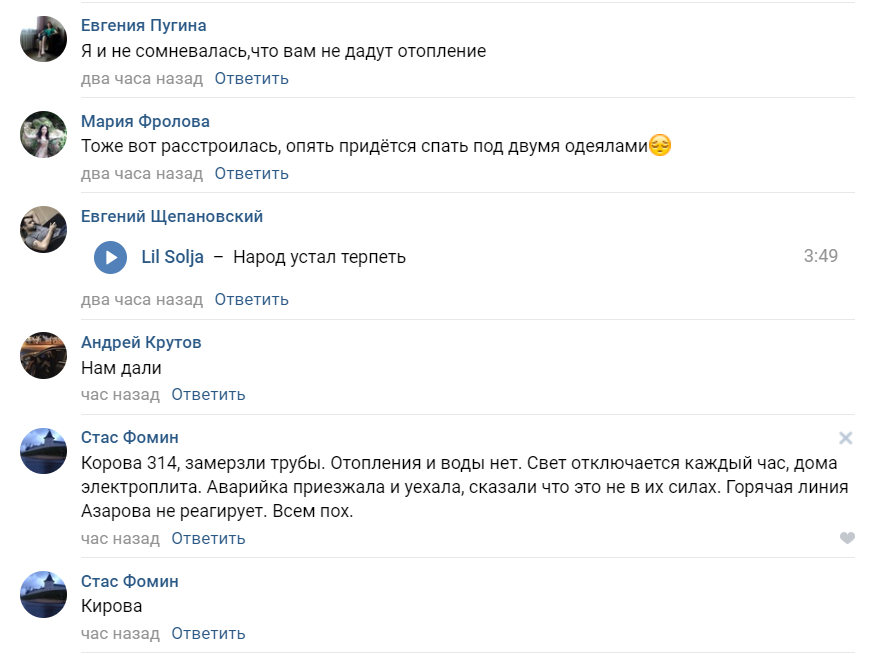Click 'два часа назад' timestamp under Пугина's comment
Screen dimensions: 875x657
click(142, 78)
